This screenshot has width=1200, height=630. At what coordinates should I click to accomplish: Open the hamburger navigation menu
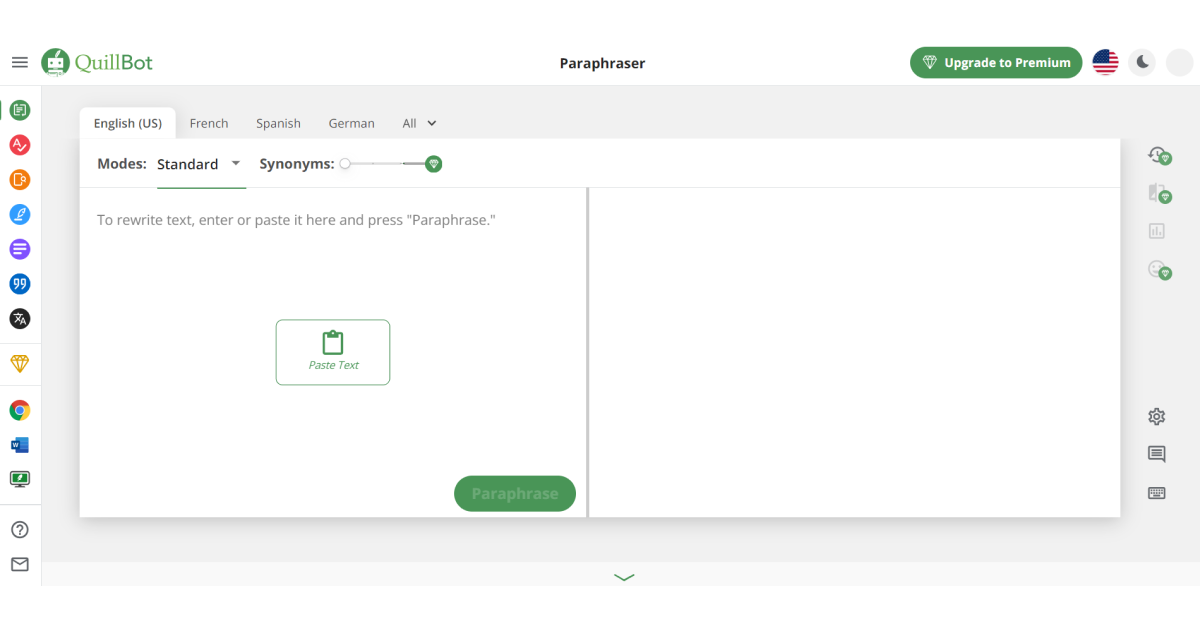pos(19,62)
